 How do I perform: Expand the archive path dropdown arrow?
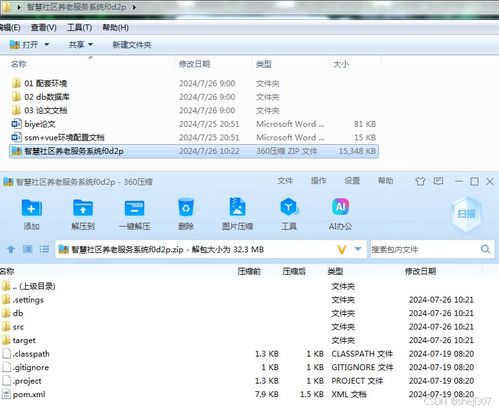358,249
